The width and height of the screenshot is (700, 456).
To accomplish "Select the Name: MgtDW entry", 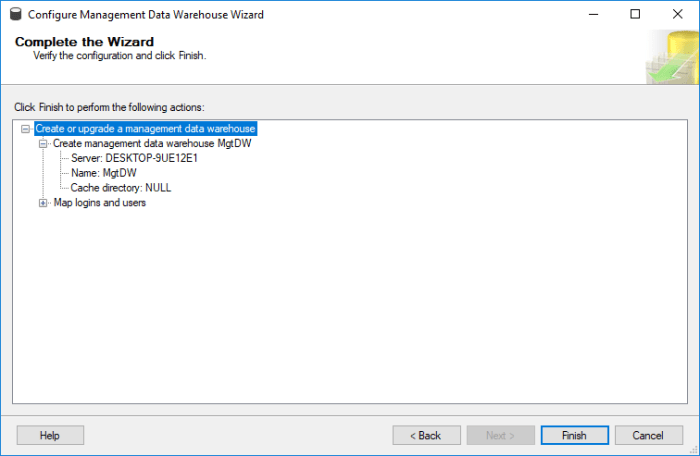I will [x=104, y=173].
